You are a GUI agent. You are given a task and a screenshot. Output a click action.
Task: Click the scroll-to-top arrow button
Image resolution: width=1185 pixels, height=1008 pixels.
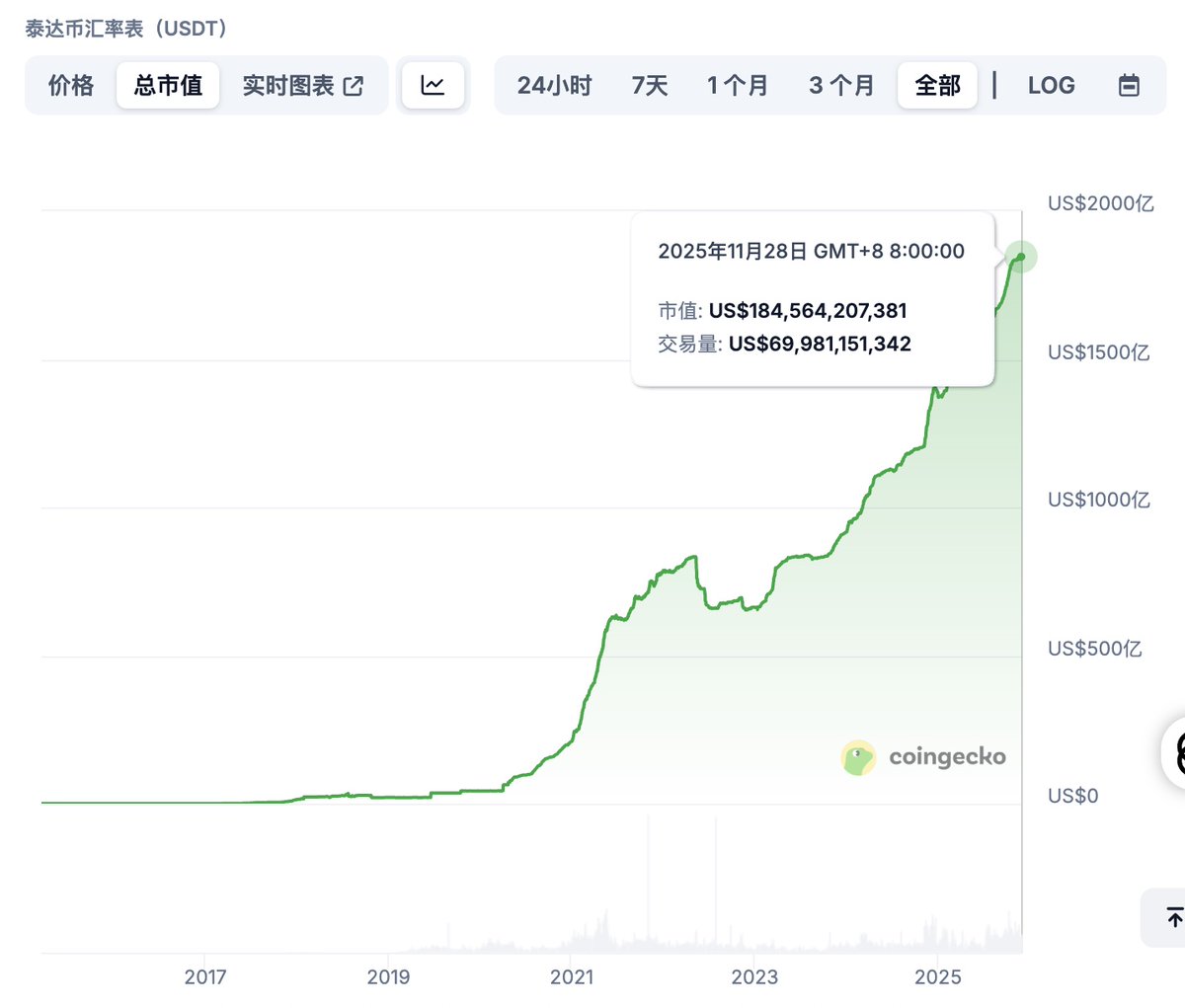coord(1172,917)
